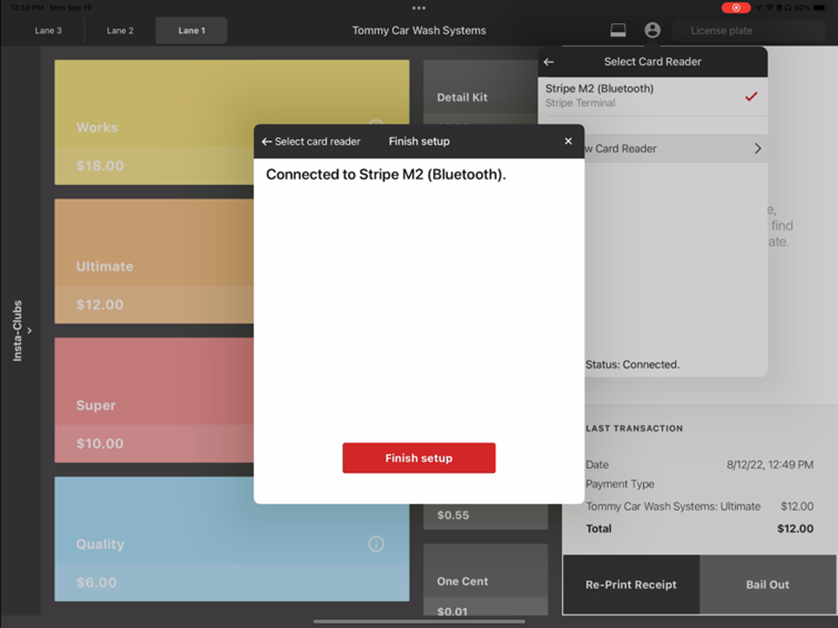This screenshot has width=838, height=628.
Task: Switch to Lane 2
Action: (119, 30)
